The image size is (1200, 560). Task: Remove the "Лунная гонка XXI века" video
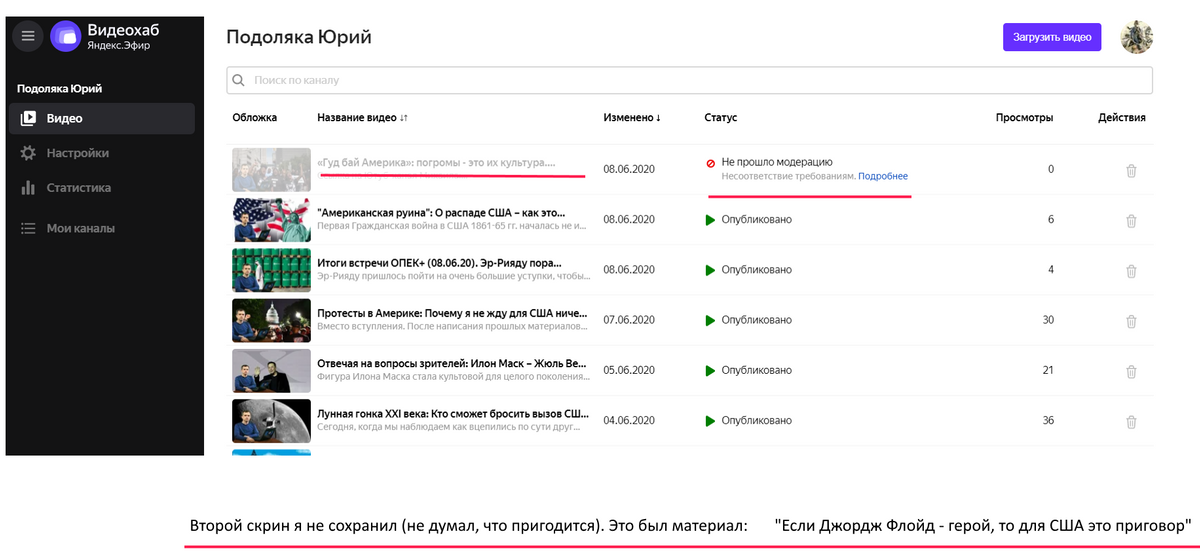point(1131,421)
